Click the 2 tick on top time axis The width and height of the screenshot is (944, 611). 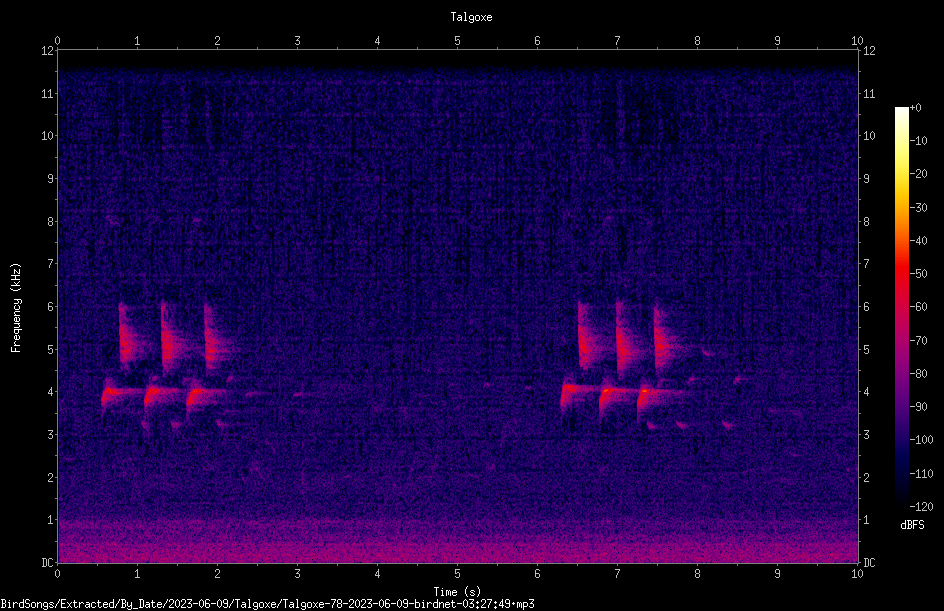tap(217, 40)
